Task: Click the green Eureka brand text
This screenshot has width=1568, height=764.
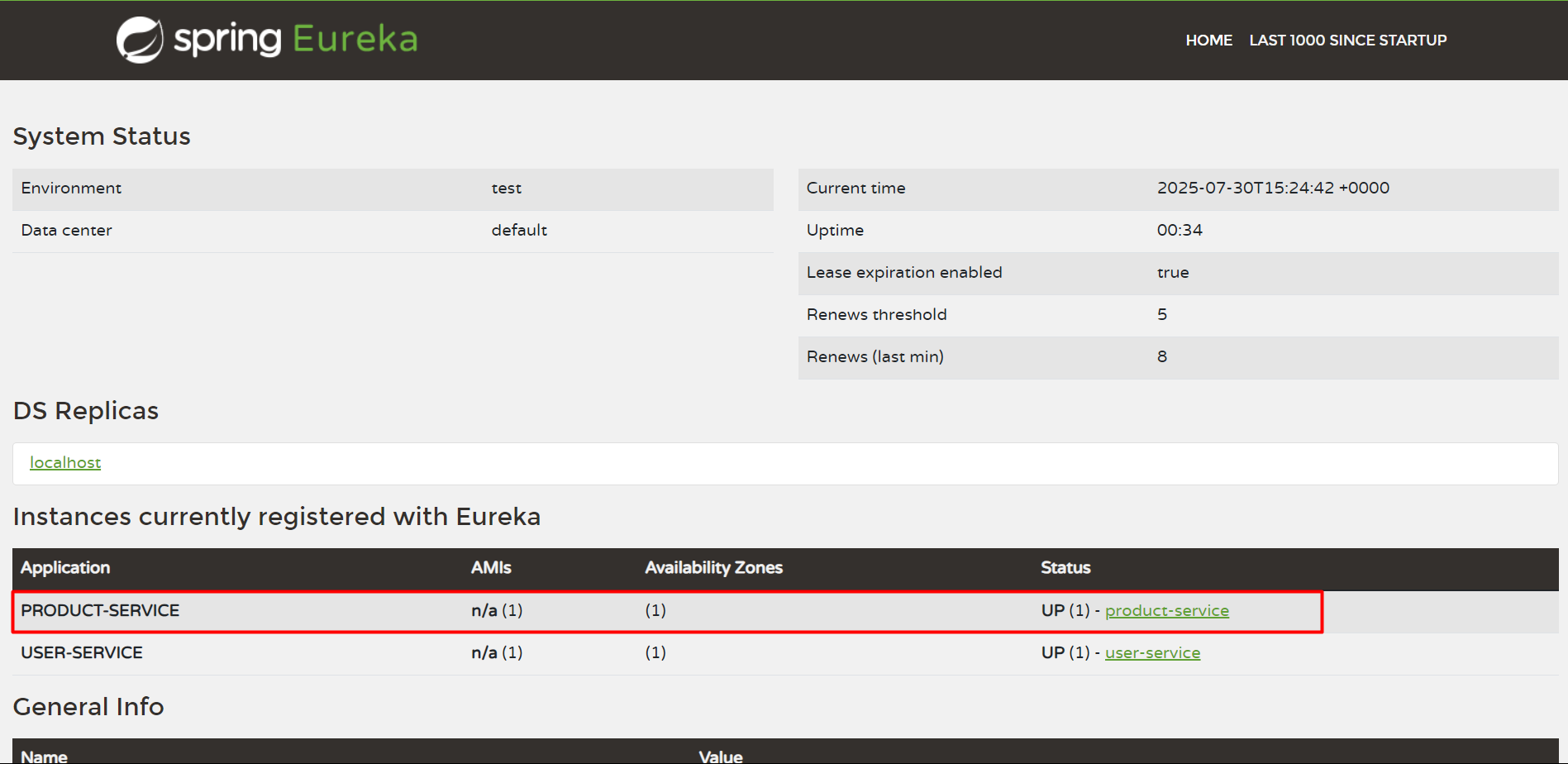Action: (355, 39)
